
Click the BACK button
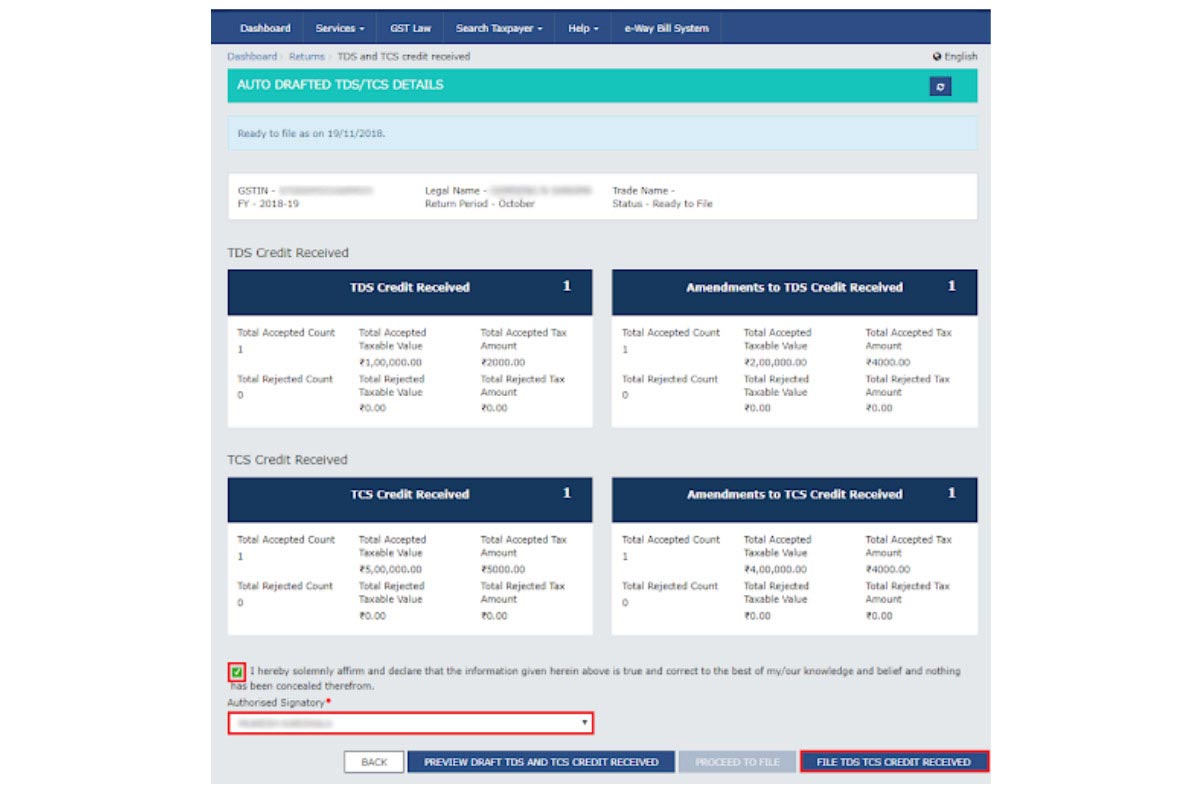374,762
